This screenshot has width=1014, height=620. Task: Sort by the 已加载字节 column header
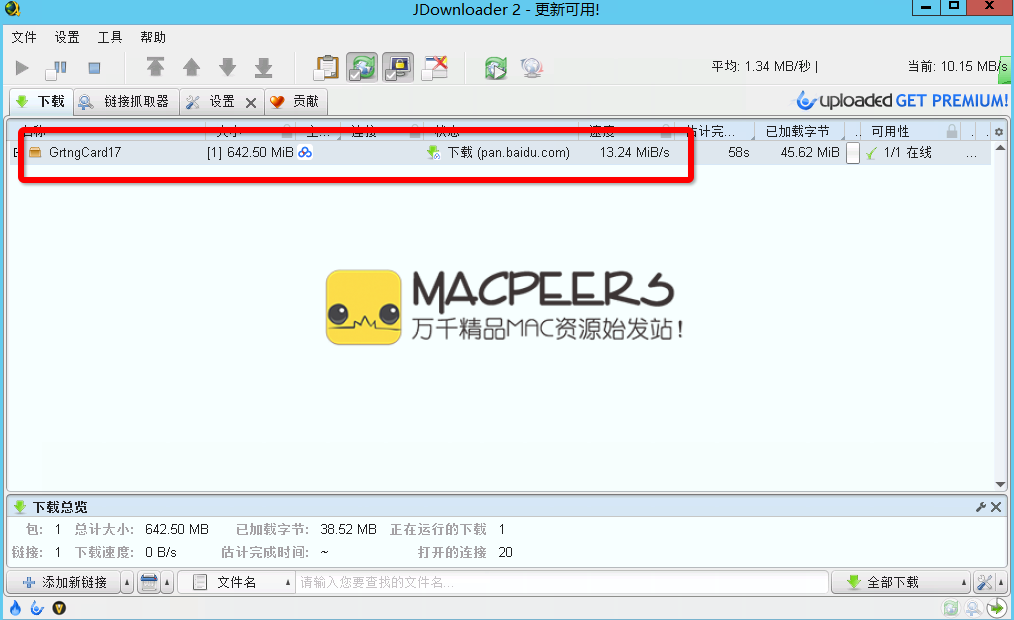[x=797, y=131]
